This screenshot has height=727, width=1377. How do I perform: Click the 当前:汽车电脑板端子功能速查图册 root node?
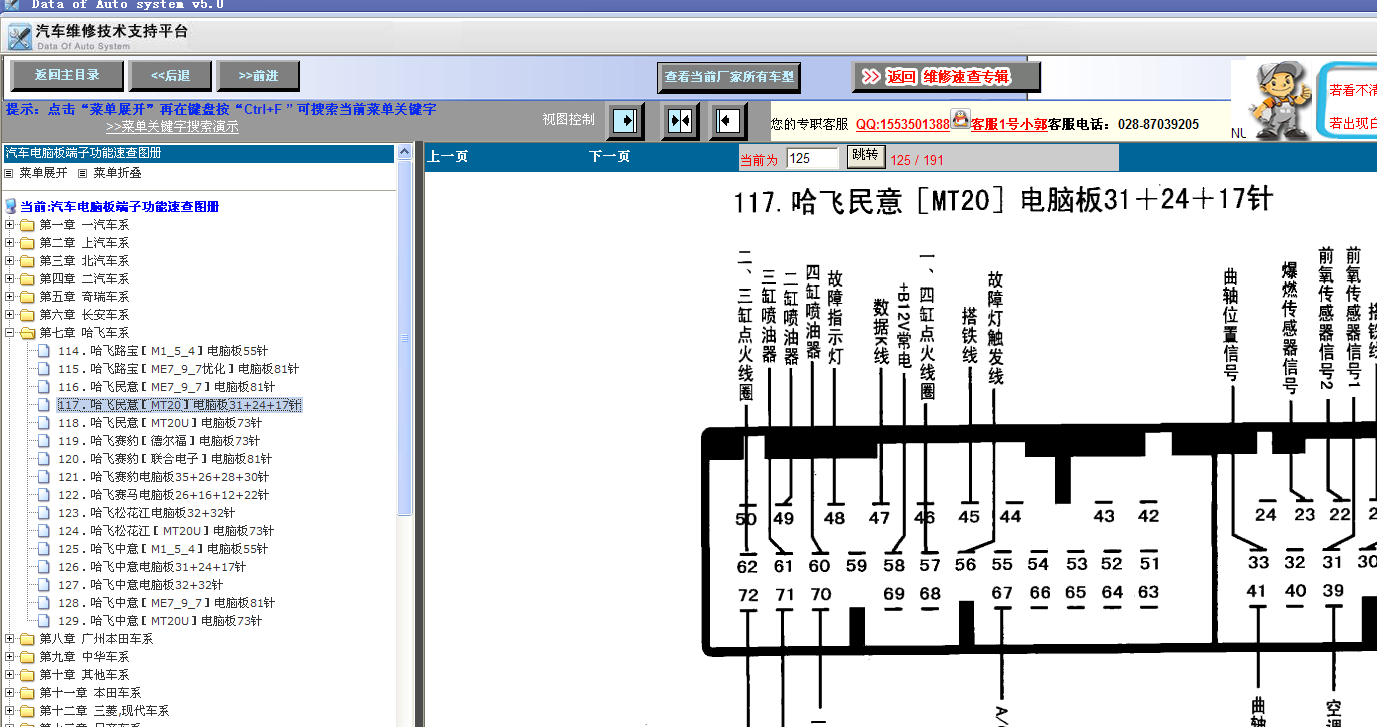click(x=120, y=207)
